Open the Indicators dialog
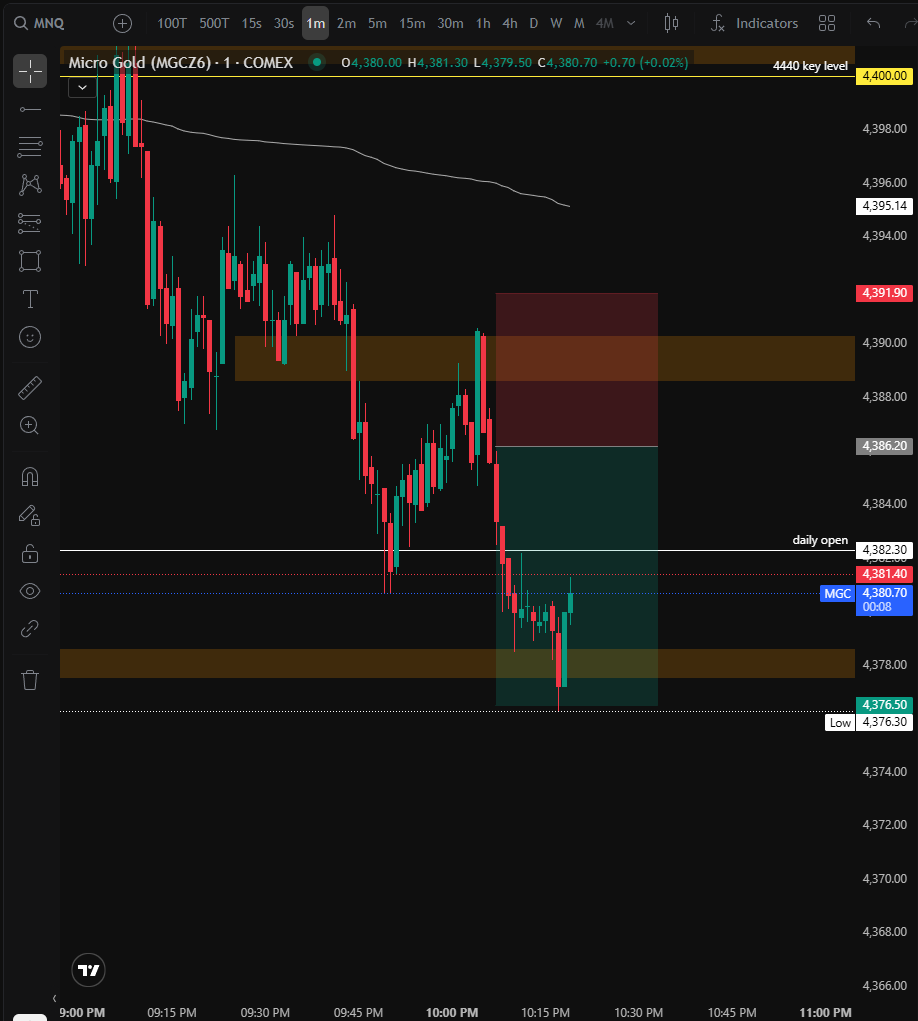918x1021 pixels. point(755,23)
